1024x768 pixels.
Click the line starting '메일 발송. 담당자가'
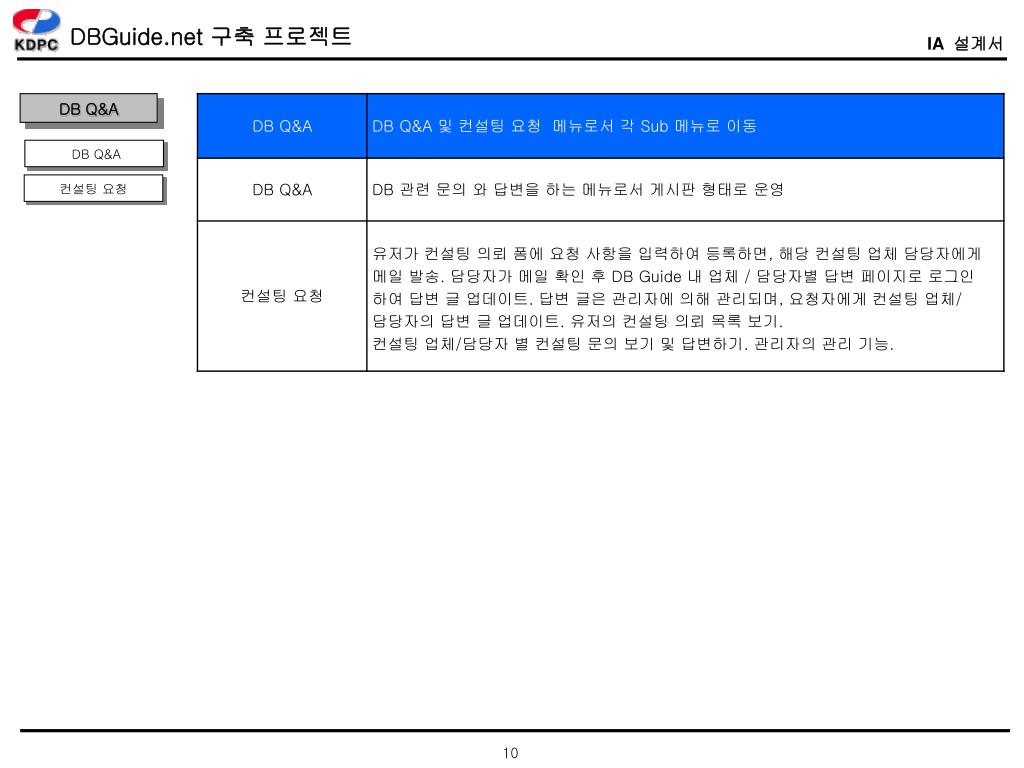coord(673,276)
